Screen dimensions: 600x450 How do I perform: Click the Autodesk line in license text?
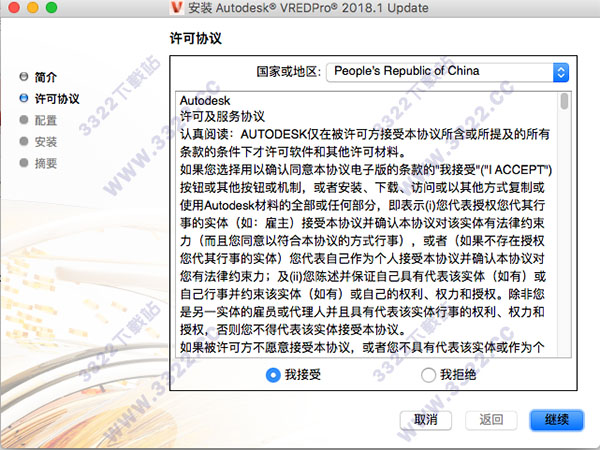(205, 101)
